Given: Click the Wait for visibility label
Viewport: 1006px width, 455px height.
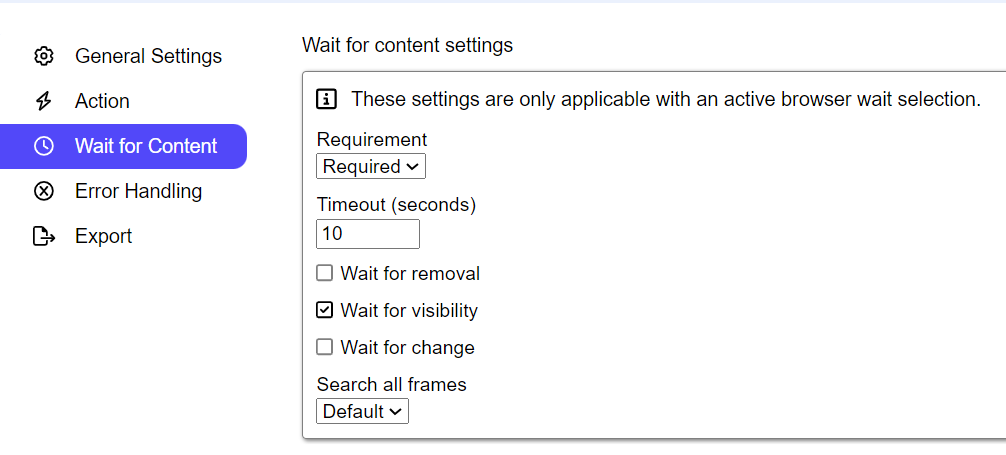Looking at the screenshot, I should point(409,310).
